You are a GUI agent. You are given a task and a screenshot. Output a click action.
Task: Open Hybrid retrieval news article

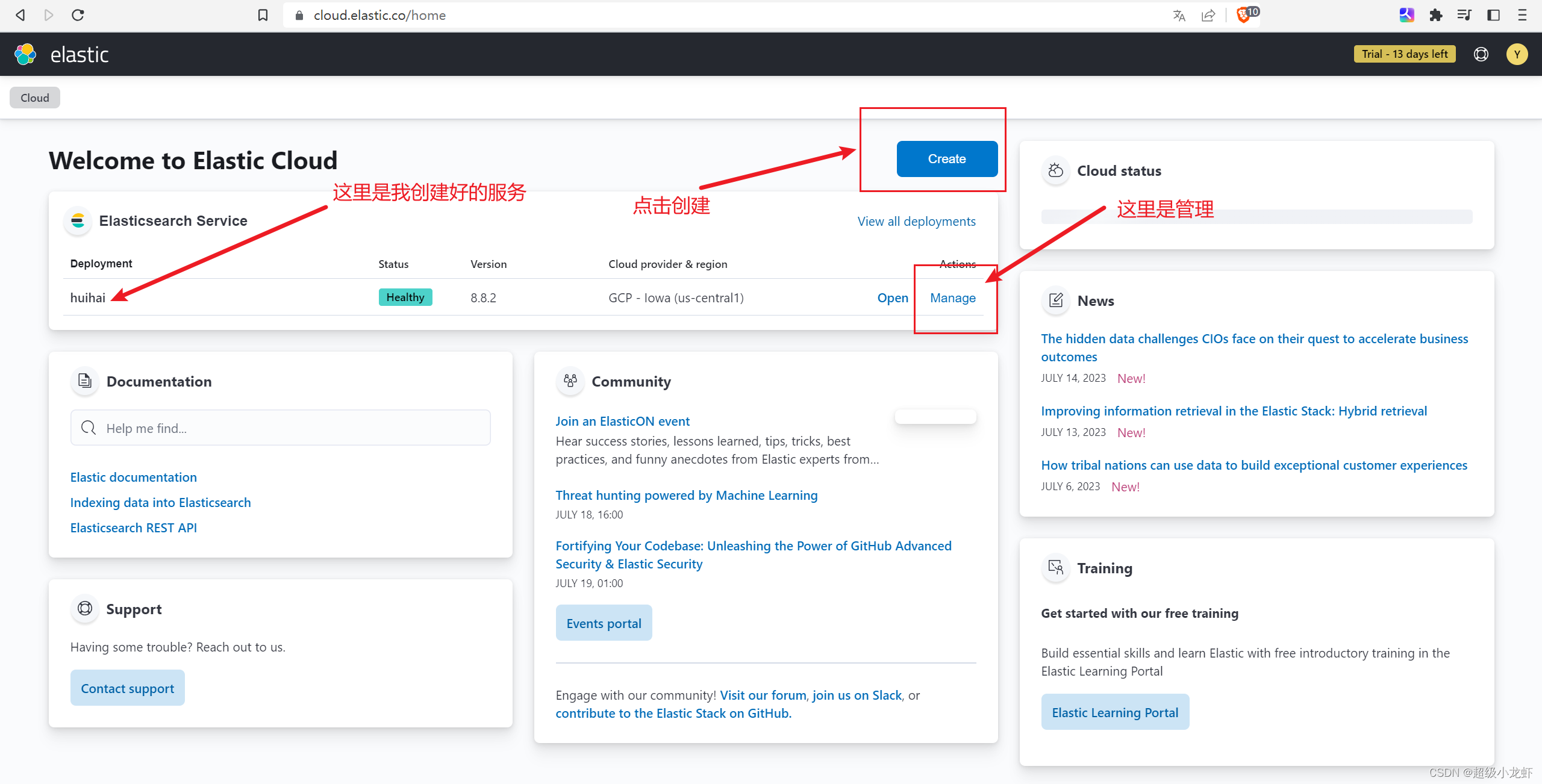pos(1234,411)
